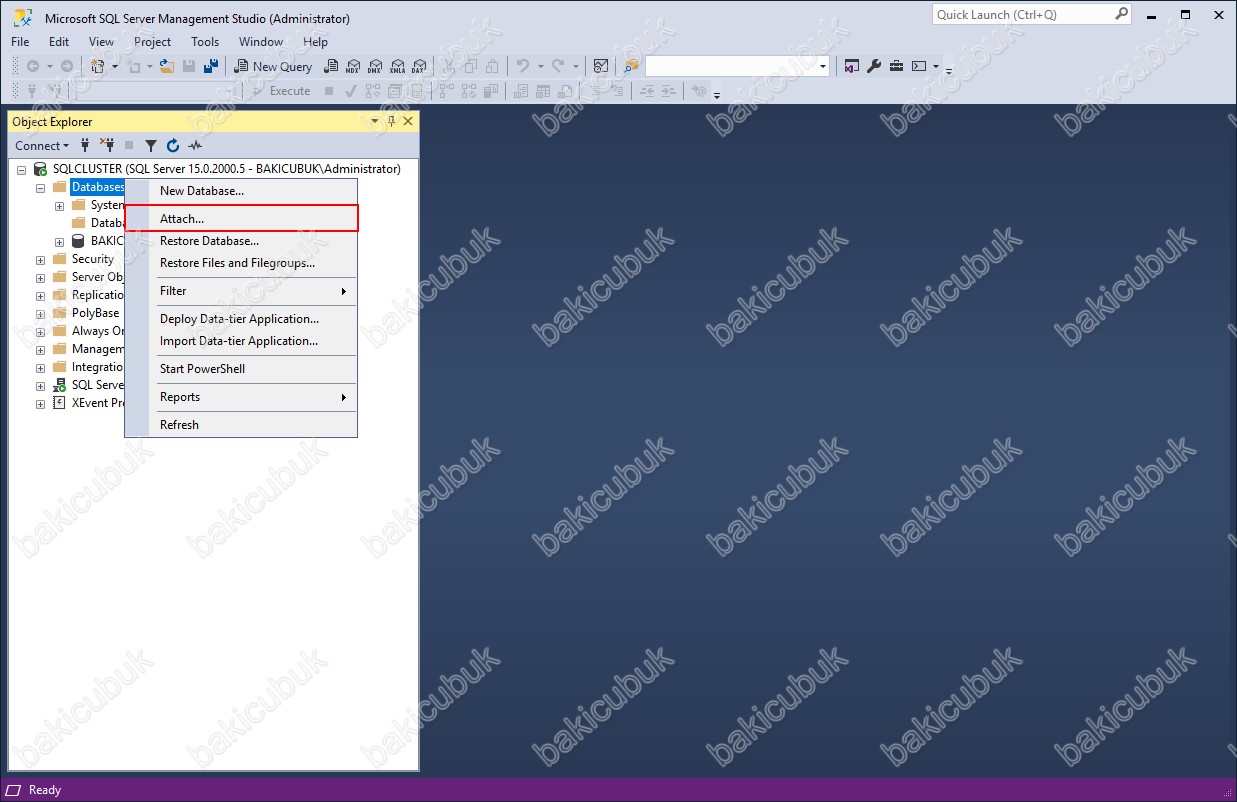This screenshot has height=802, width=1237.
Task: Open the View menu
Action: (101, 42)
